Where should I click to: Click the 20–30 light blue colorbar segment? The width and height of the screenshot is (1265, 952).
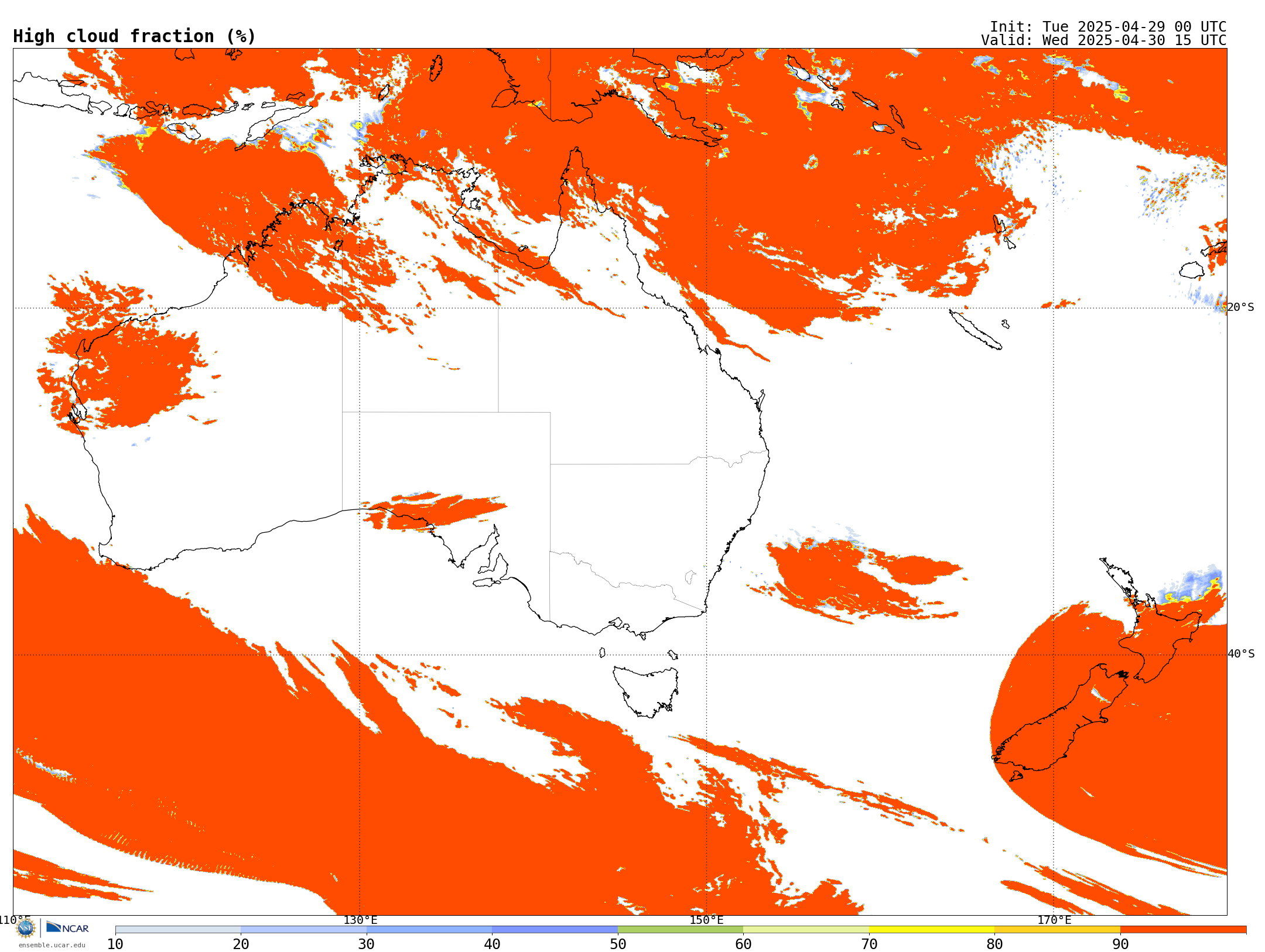click(303, 930)
